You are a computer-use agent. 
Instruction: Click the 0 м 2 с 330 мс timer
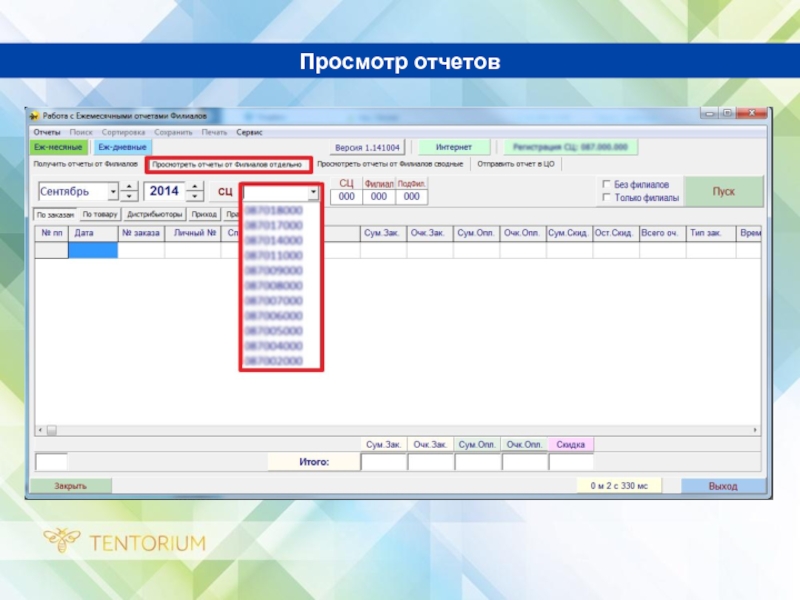619,486
